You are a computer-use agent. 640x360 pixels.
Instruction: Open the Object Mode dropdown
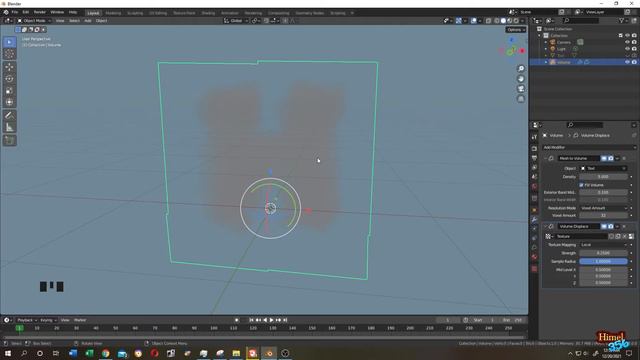click(34, 20)
